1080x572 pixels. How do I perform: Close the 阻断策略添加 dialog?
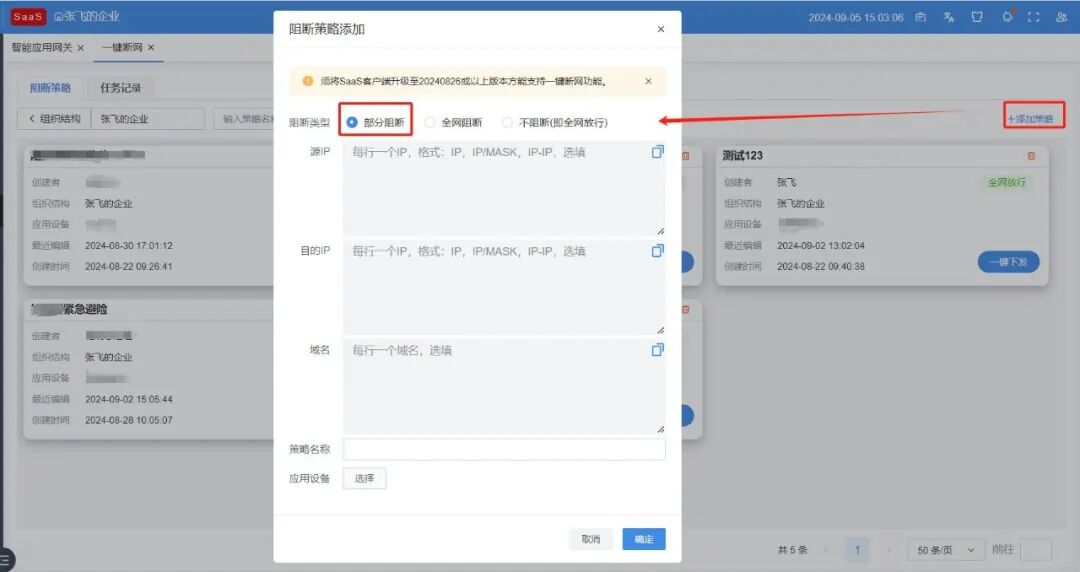[x=661, y=29]
